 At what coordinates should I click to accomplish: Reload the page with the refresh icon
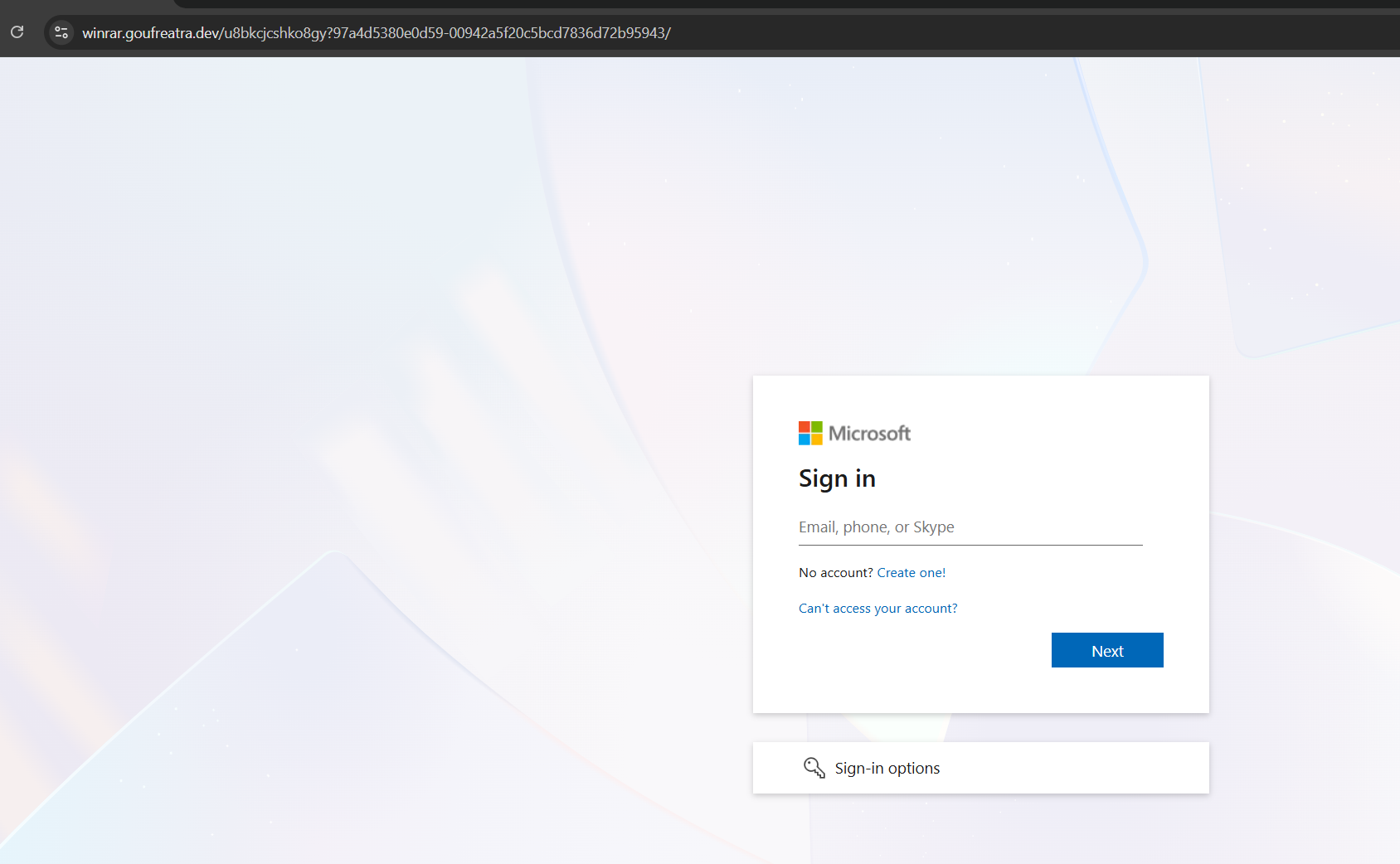coord(17,32)
